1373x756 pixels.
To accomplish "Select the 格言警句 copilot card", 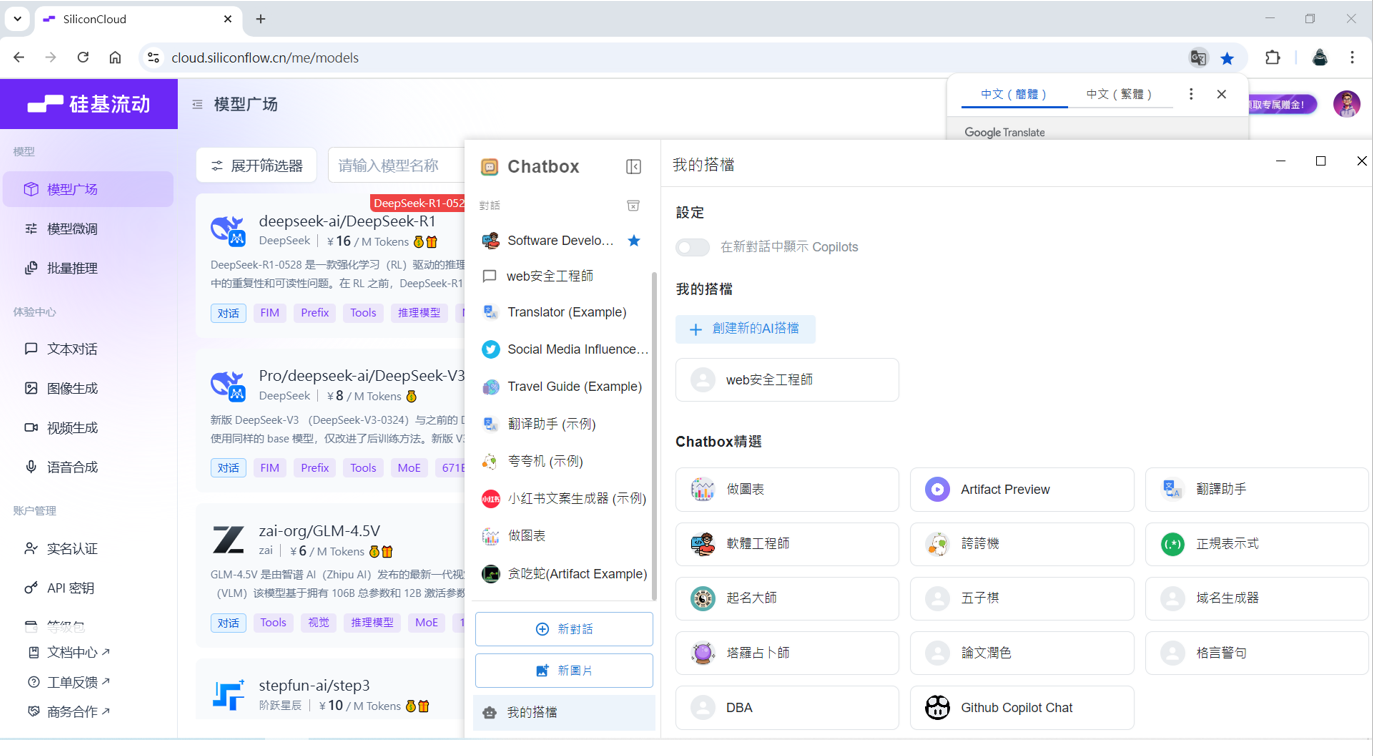I will point(1257,653).
